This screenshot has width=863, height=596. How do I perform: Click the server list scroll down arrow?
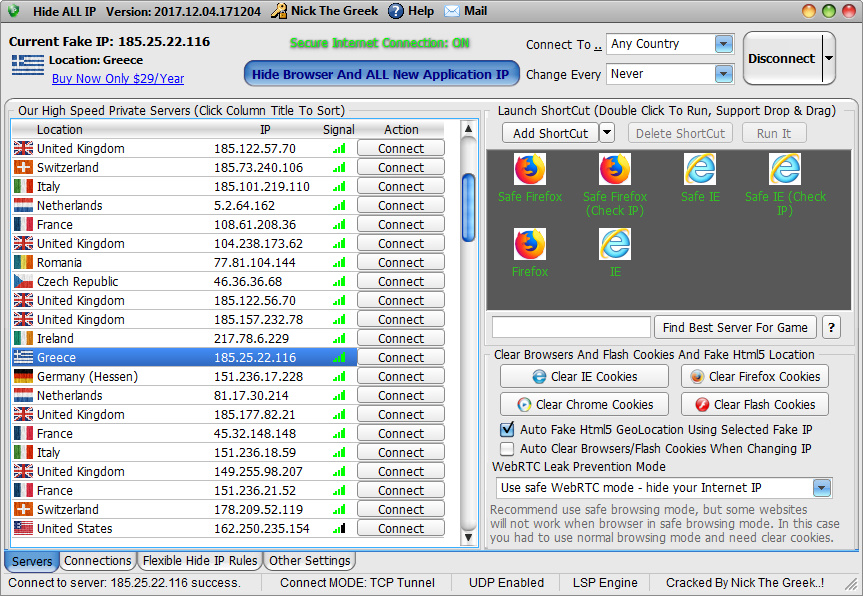click(468, 537)
